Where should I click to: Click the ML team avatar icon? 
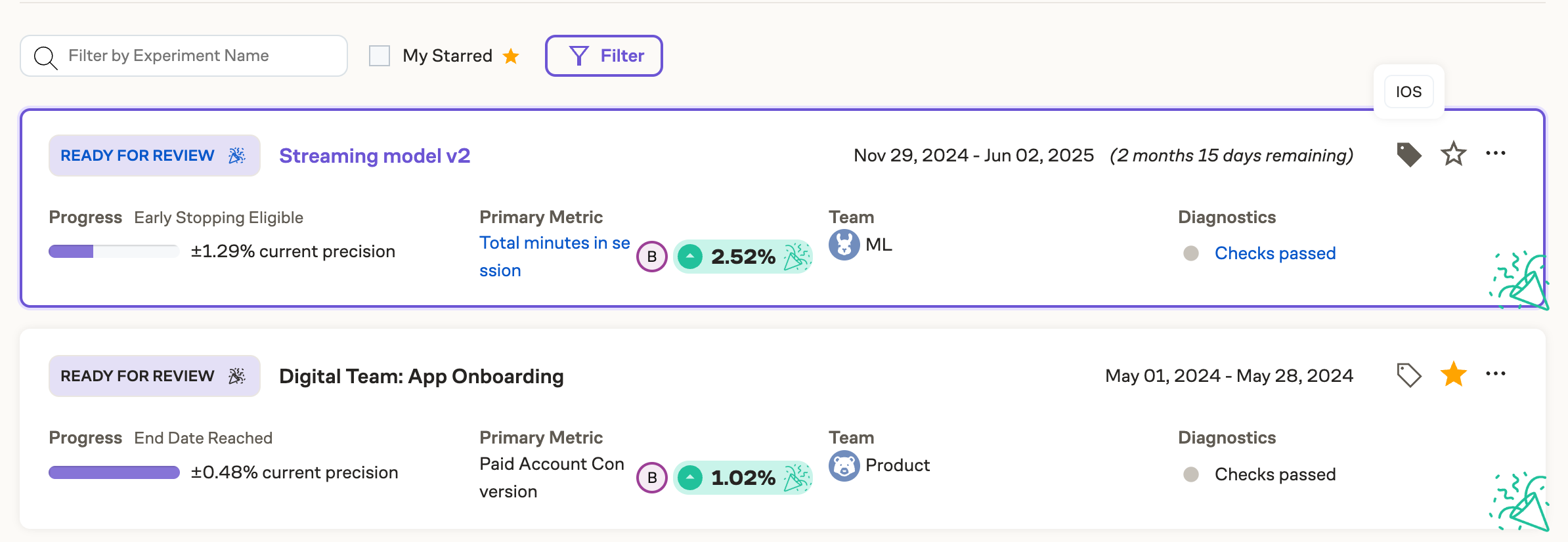click(844, 245)
